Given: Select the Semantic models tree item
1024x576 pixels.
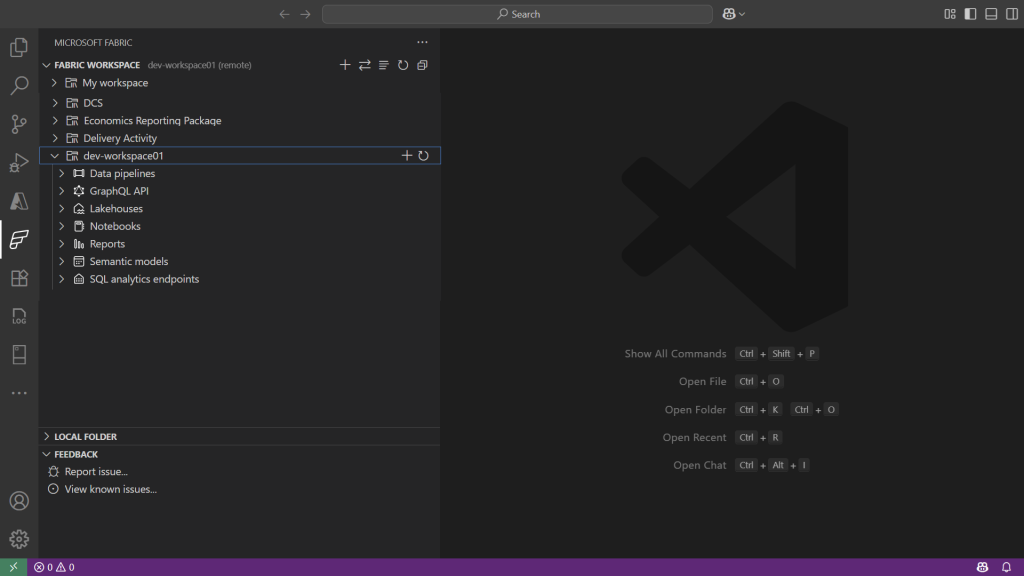Looking at the screenshot, I should coord(128,262).
